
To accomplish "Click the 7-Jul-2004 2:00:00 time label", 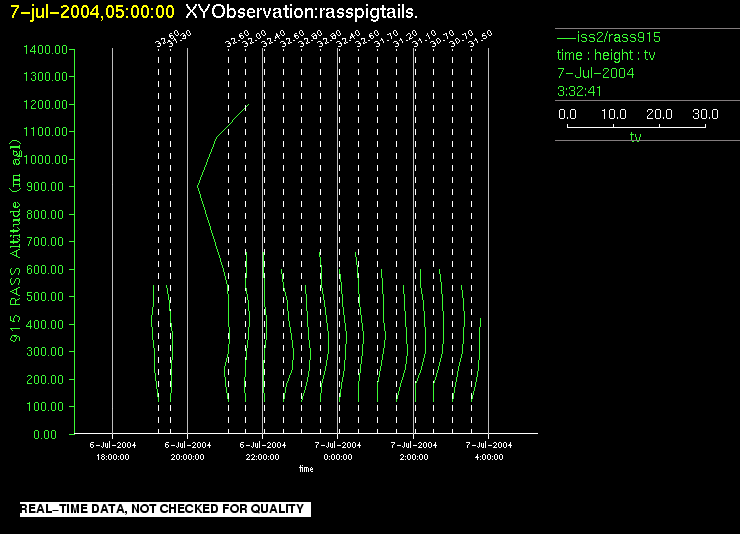I will pyautogui.click(x=414, y=451).
